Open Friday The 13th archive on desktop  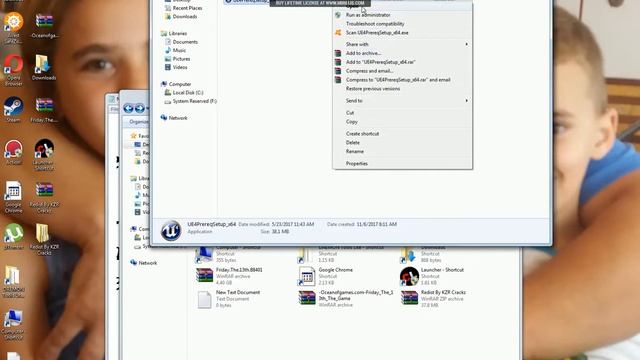(44, 110)
